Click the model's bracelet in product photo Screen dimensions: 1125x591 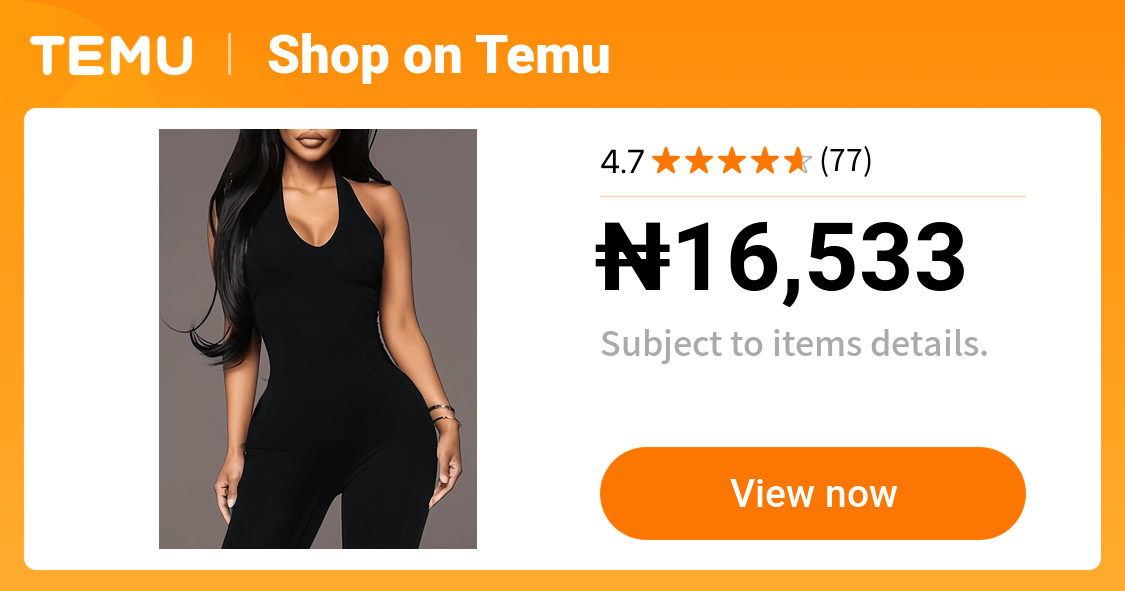coord(442,413)
